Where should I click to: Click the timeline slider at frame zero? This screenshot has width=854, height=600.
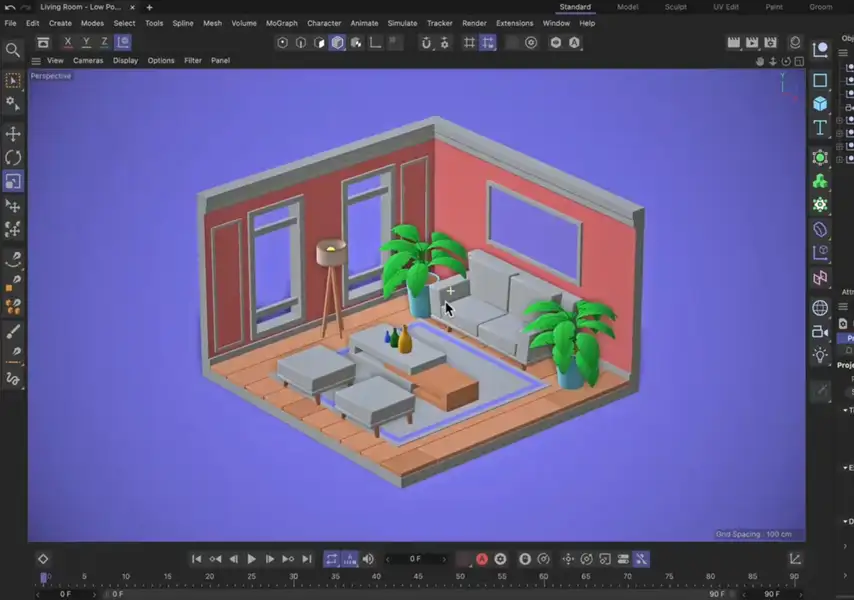tap(45, 577)
